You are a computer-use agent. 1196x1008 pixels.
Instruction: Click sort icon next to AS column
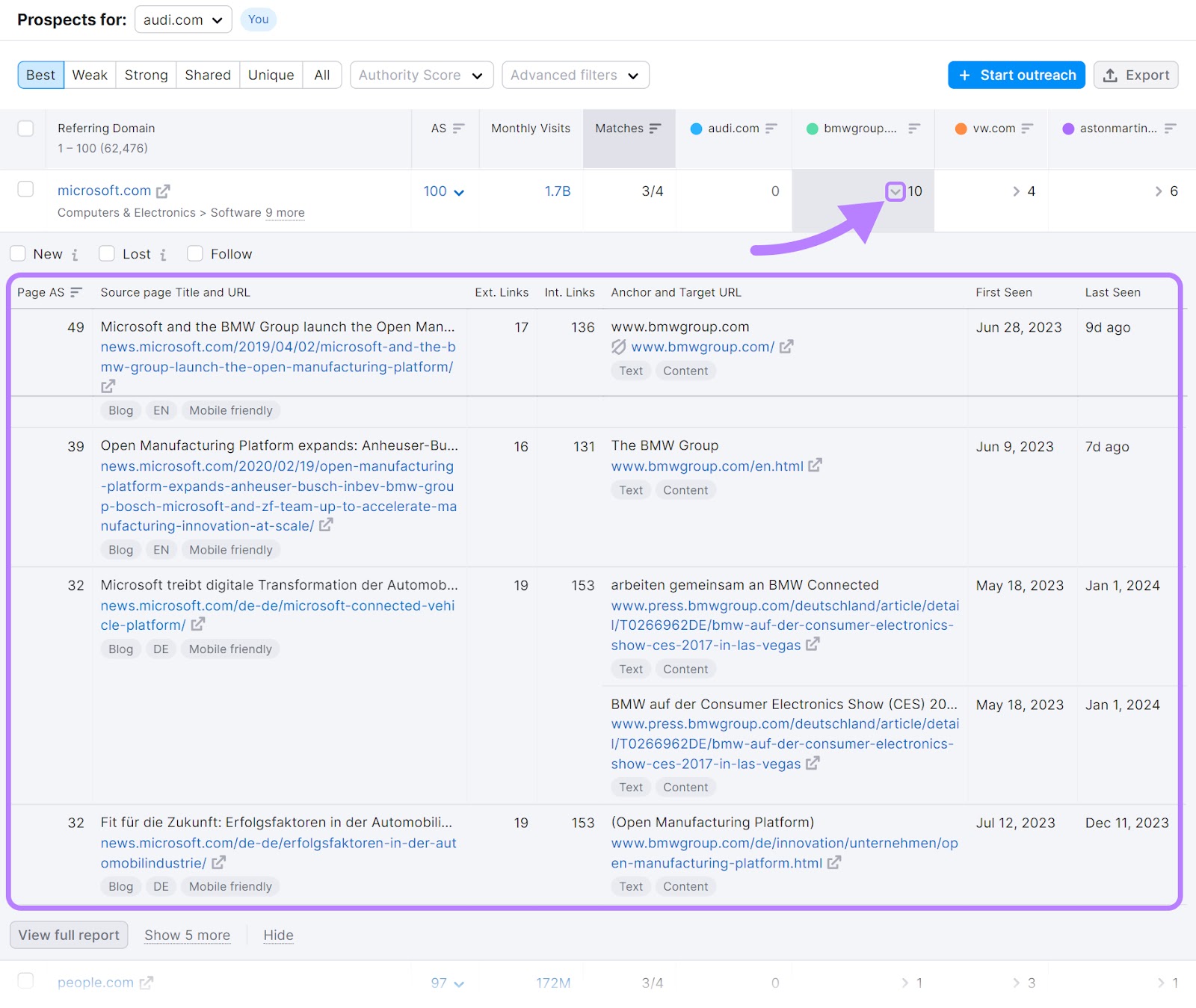pyautogui.click(x=458, y=129)
